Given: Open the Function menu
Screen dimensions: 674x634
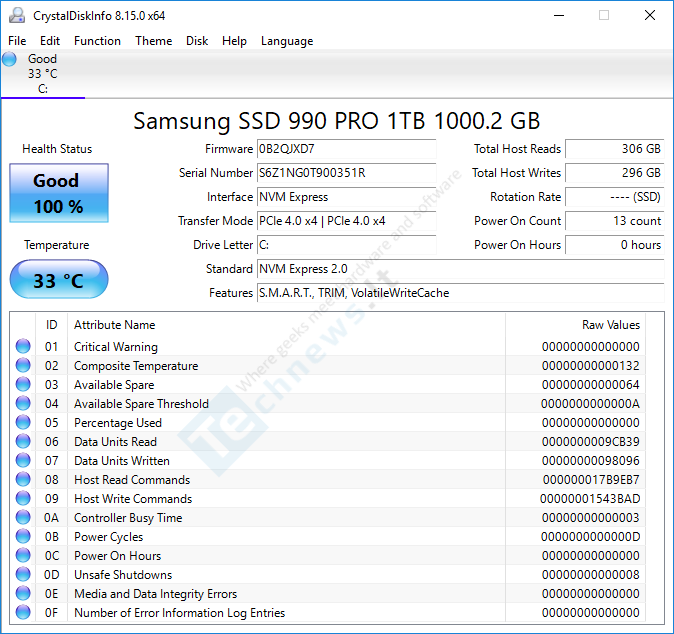Looking at the screenshot, I should click(97, 41).
